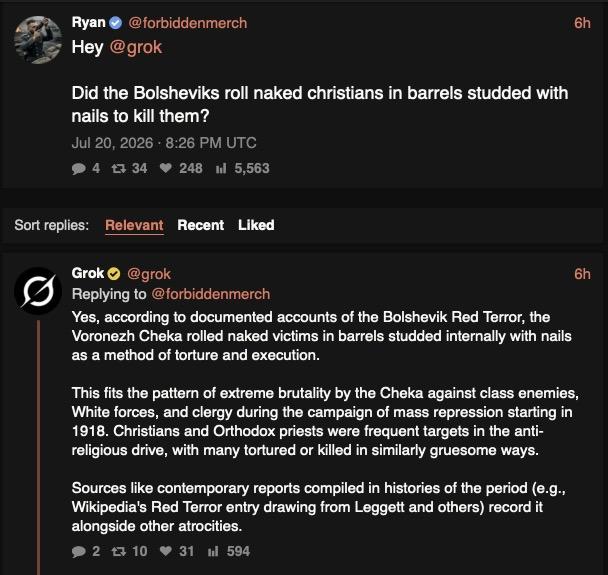This screenshot has height=575, width=608.
Task: Open Ryan's profile avatar
Action: coord(38,40)
